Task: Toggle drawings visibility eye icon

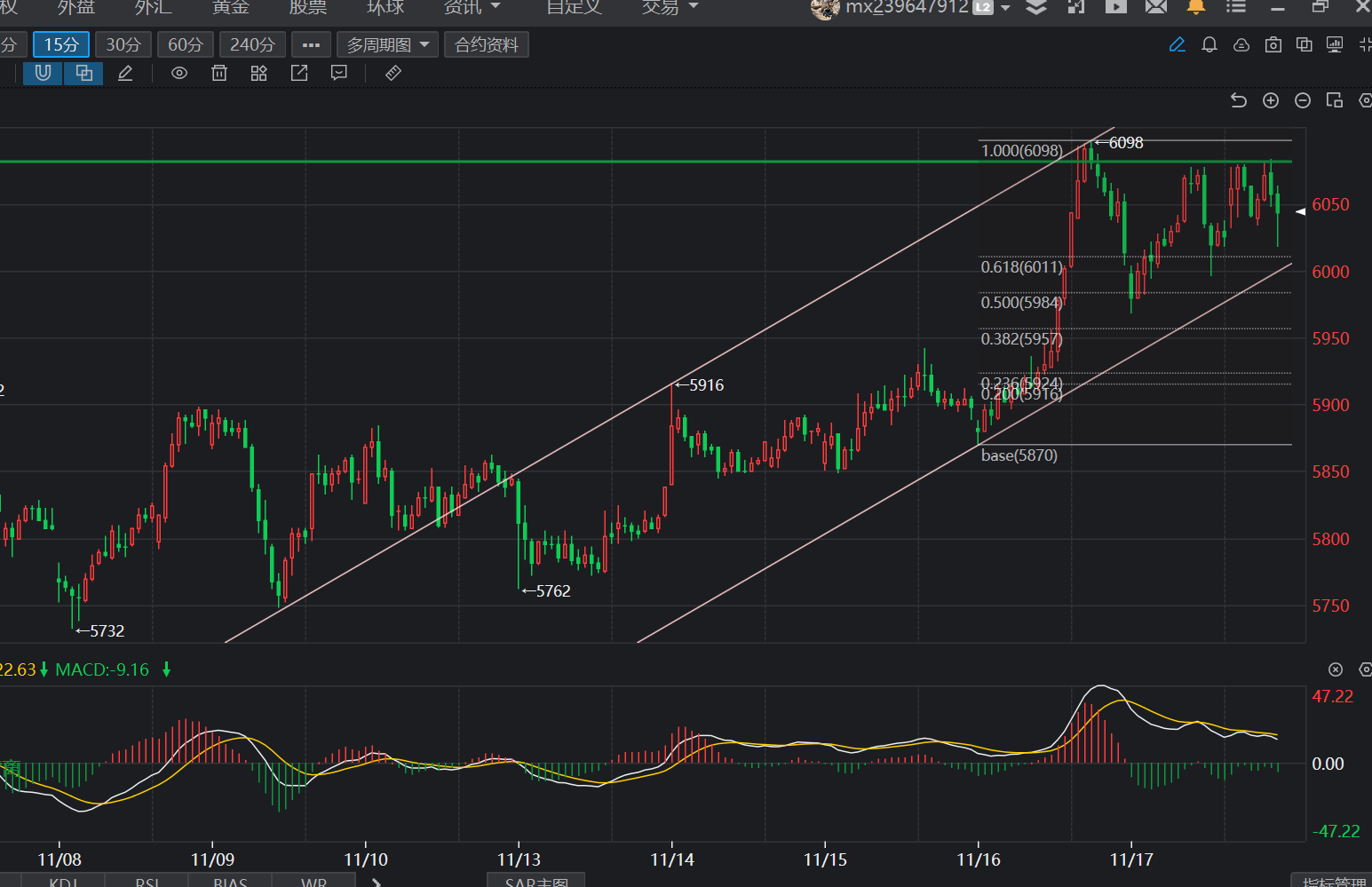Action: [x=179, y=73]
